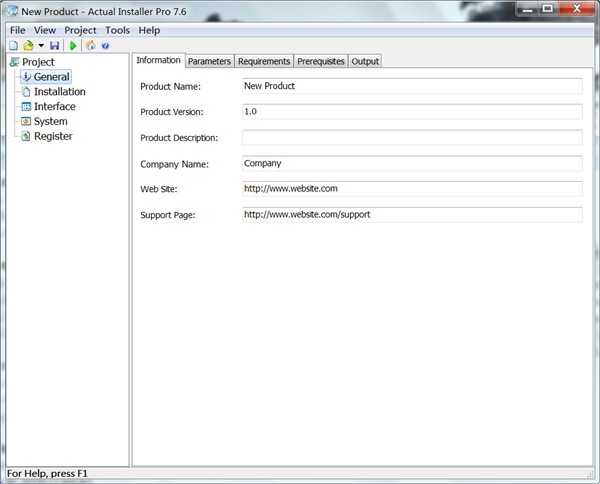The image size is (600, 484).
Task: Select System in the project tree
Action: 51,121
